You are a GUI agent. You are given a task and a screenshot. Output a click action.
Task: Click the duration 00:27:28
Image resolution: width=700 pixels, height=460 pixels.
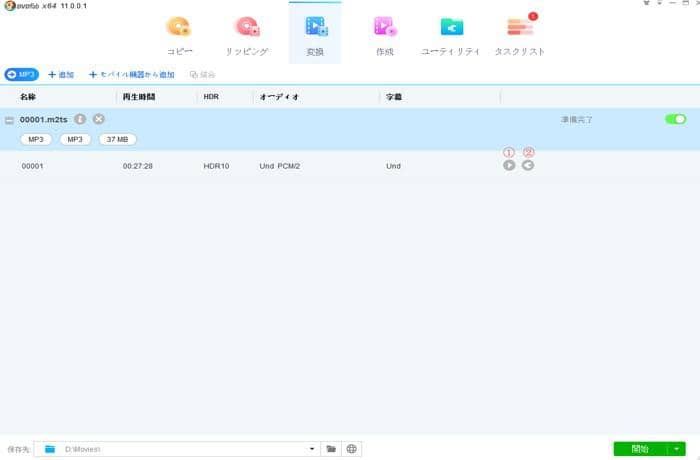pos(138,166)
